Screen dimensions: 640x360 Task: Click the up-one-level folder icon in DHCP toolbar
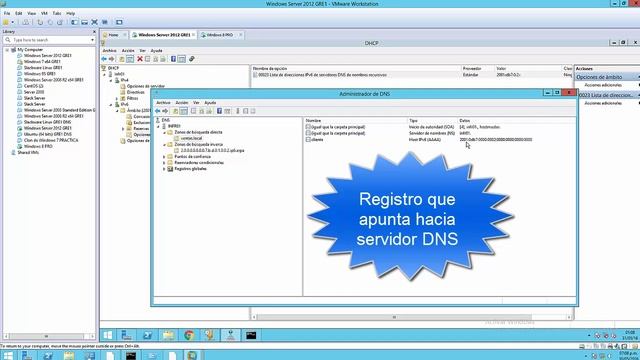122,59
